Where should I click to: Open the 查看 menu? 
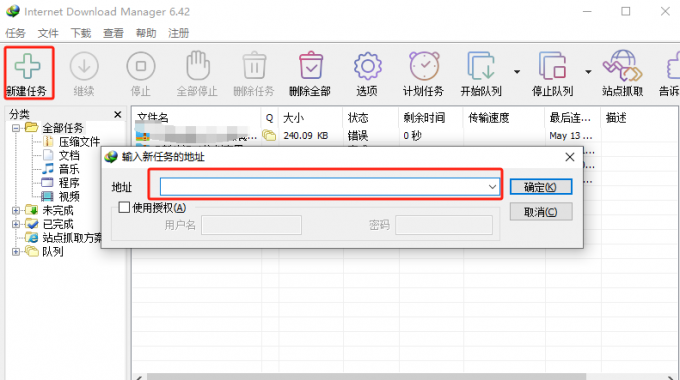tap(113, 33)
